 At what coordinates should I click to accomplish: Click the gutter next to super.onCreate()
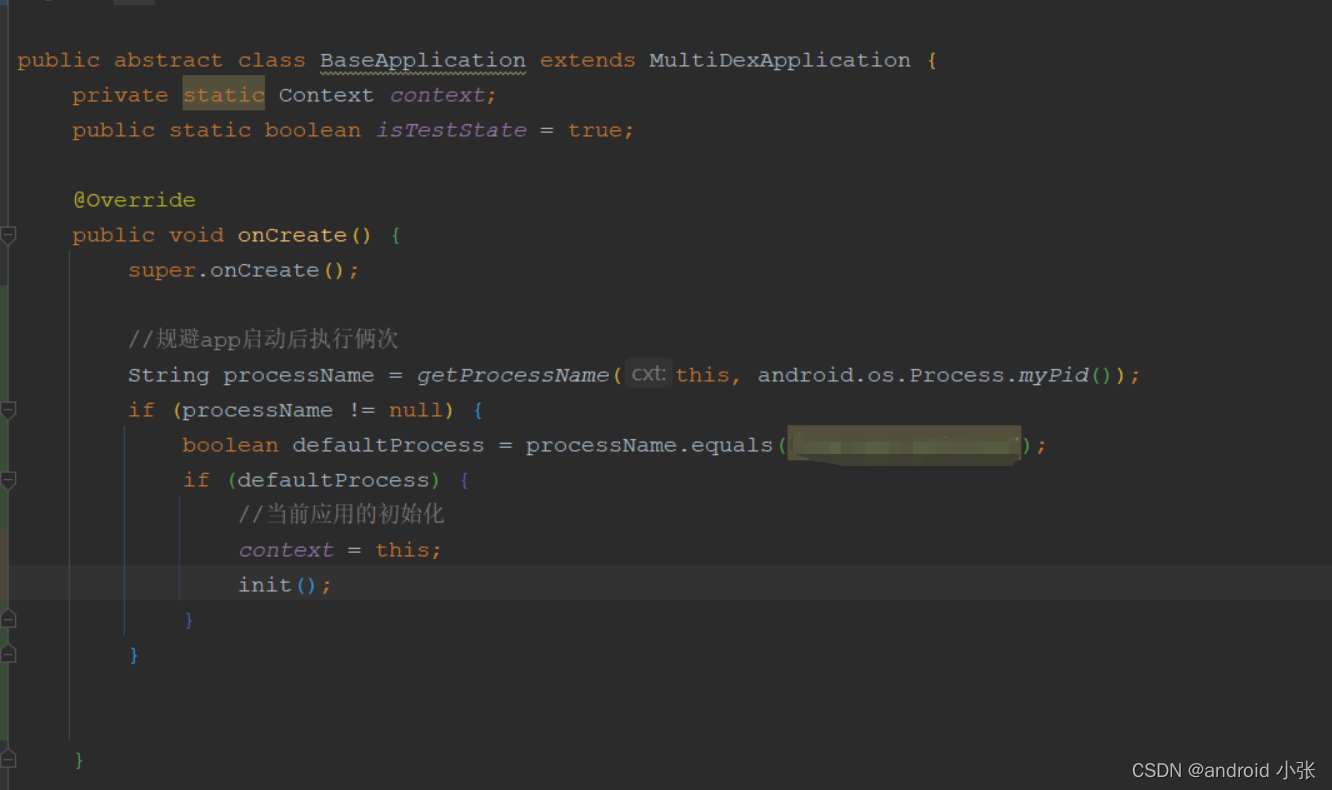(40, 269)
